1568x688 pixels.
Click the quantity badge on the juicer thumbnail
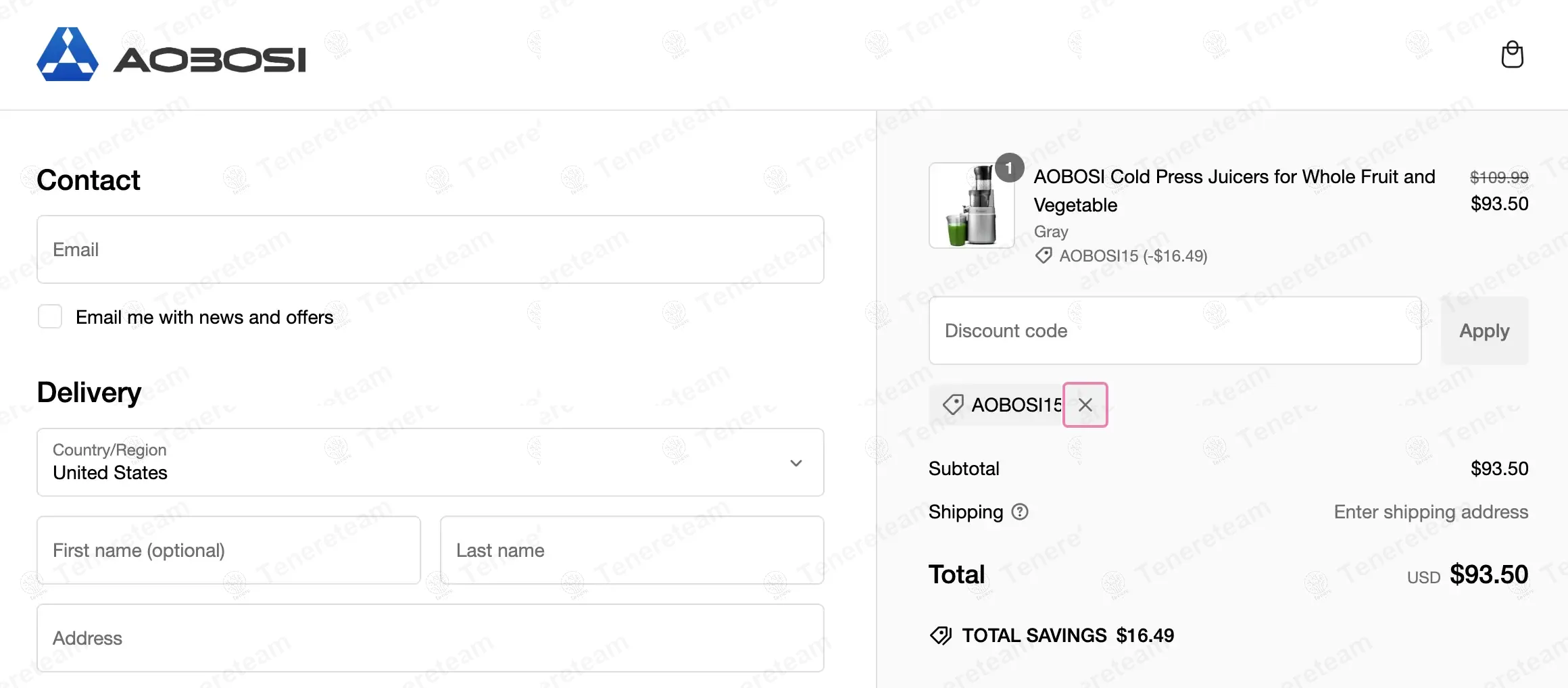[x=1009, y=168]
